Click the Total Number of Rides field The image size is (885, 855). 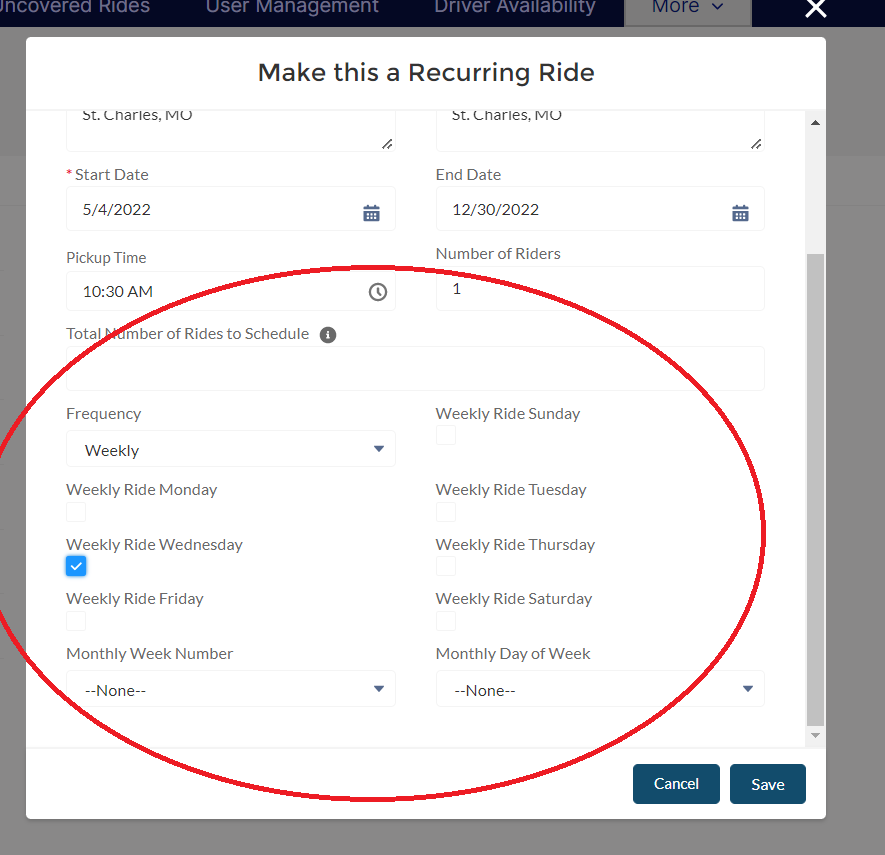[415, 369]
